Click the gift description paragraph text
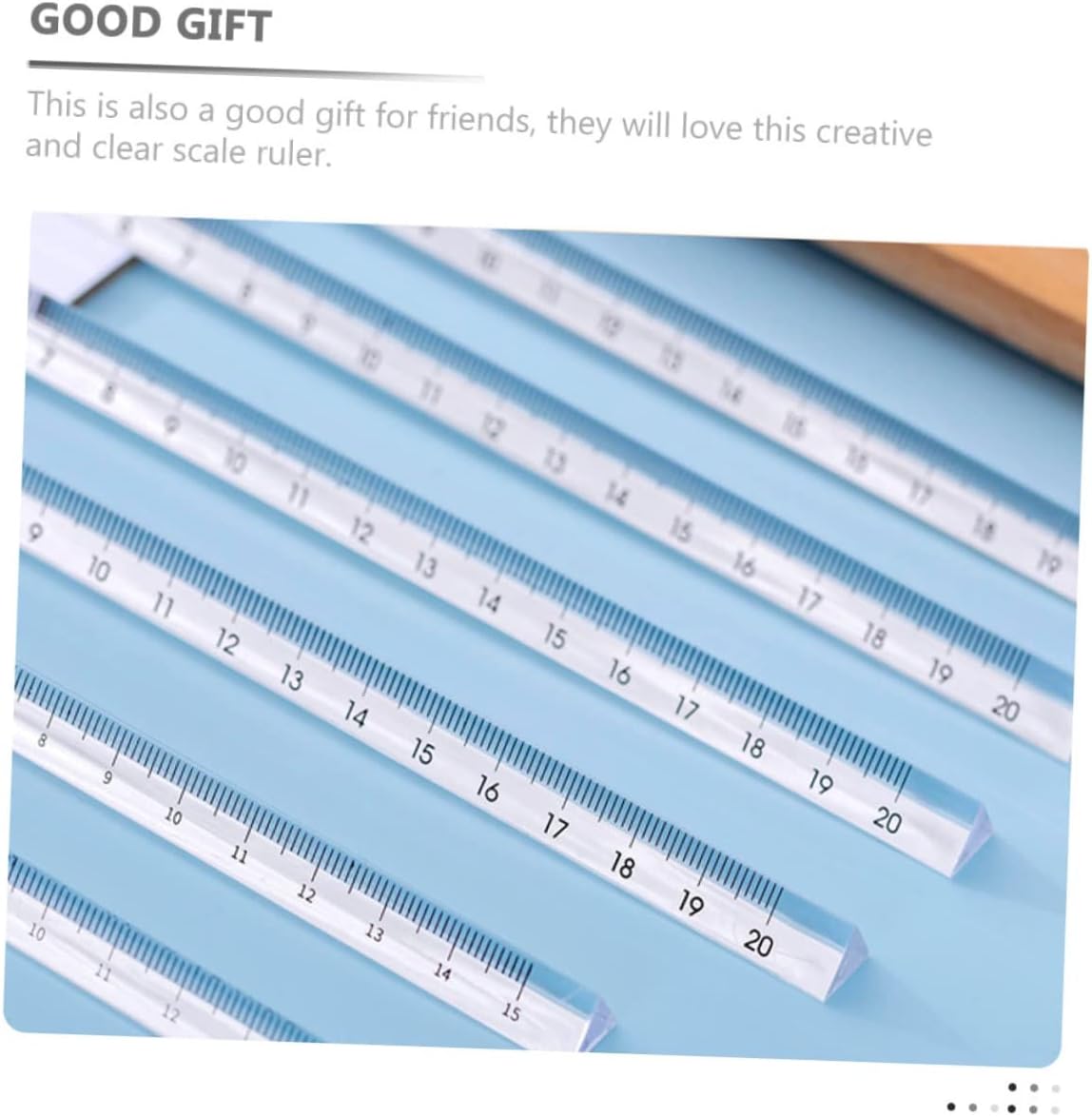Viewport: 1092px width, 1117px height. pos(478,129)
